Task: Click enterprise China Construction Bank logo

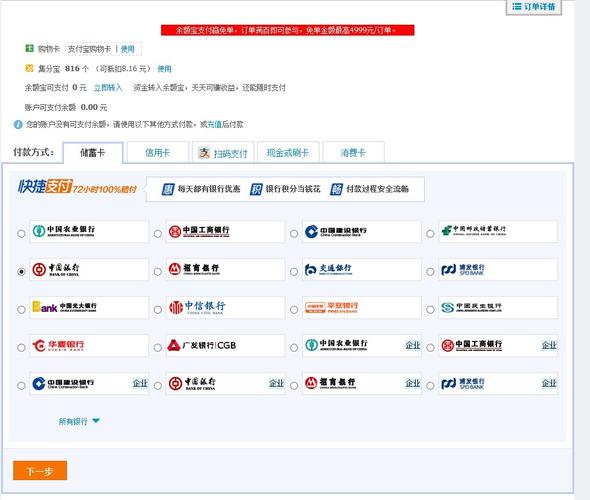Action: 63,383
